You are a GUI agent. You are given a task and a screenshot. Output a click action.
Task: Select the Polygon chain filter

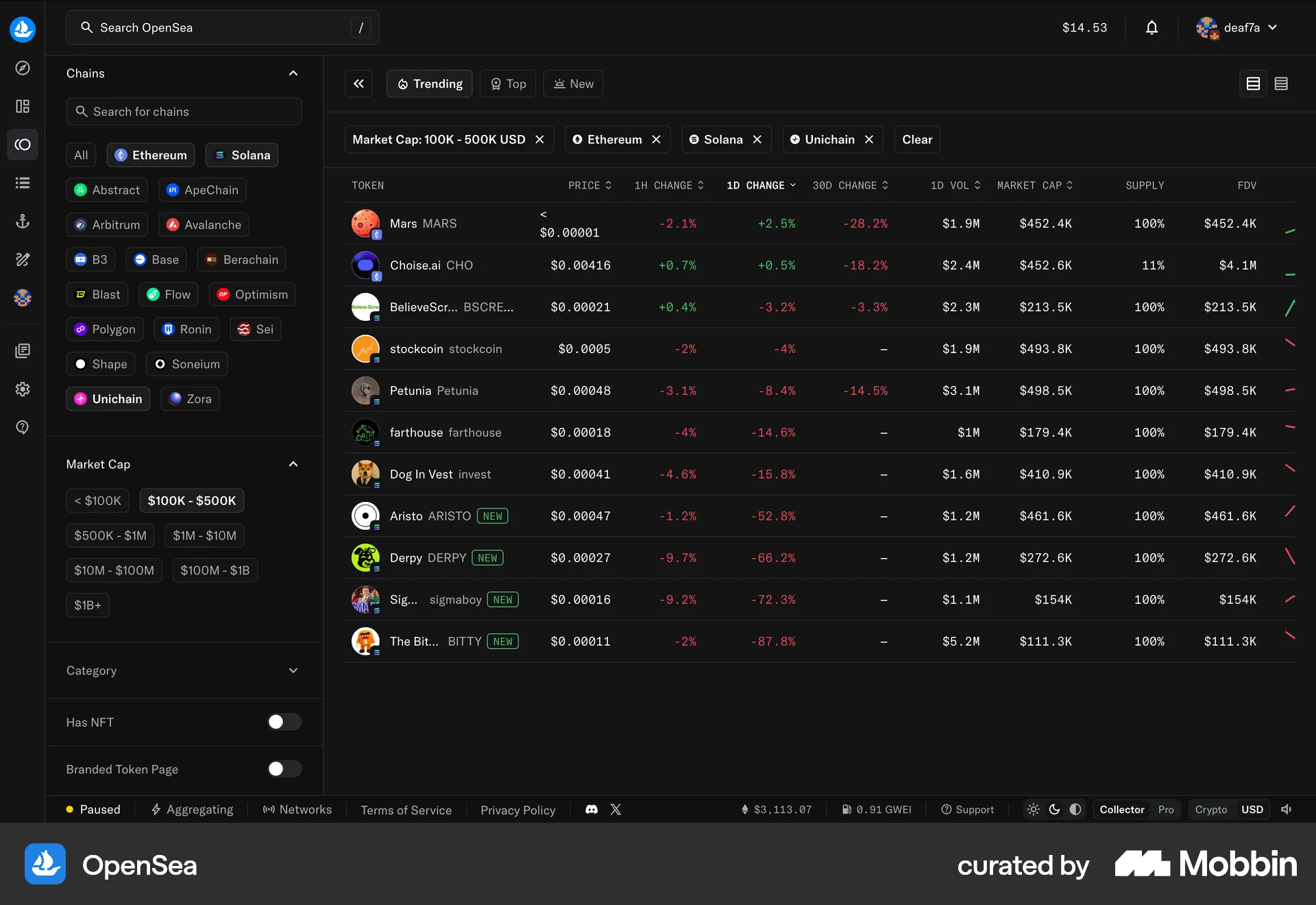[x=105, y=329]
